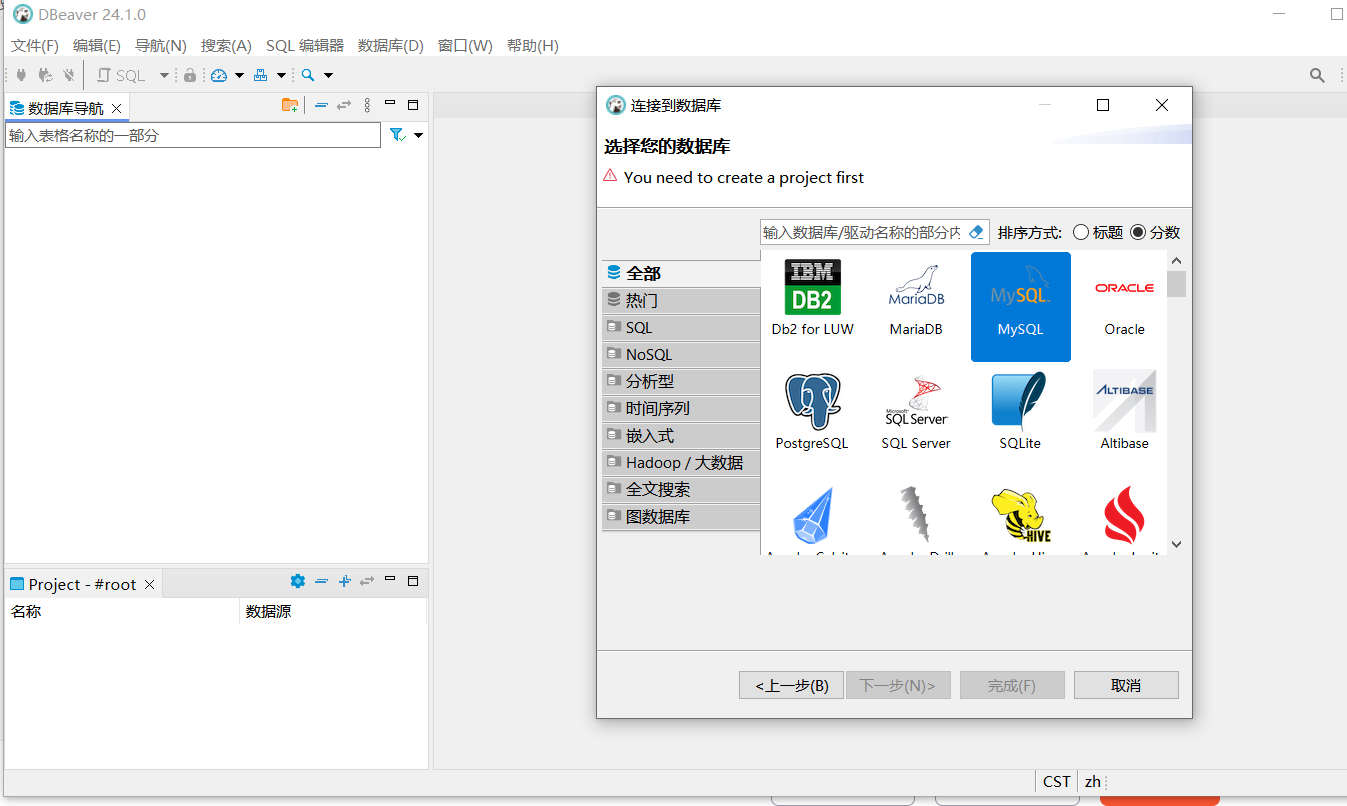Clear the driver search with eraser icon
Image resolution: width=1347 pixels, height=806 pixels.
coord(977,232)
